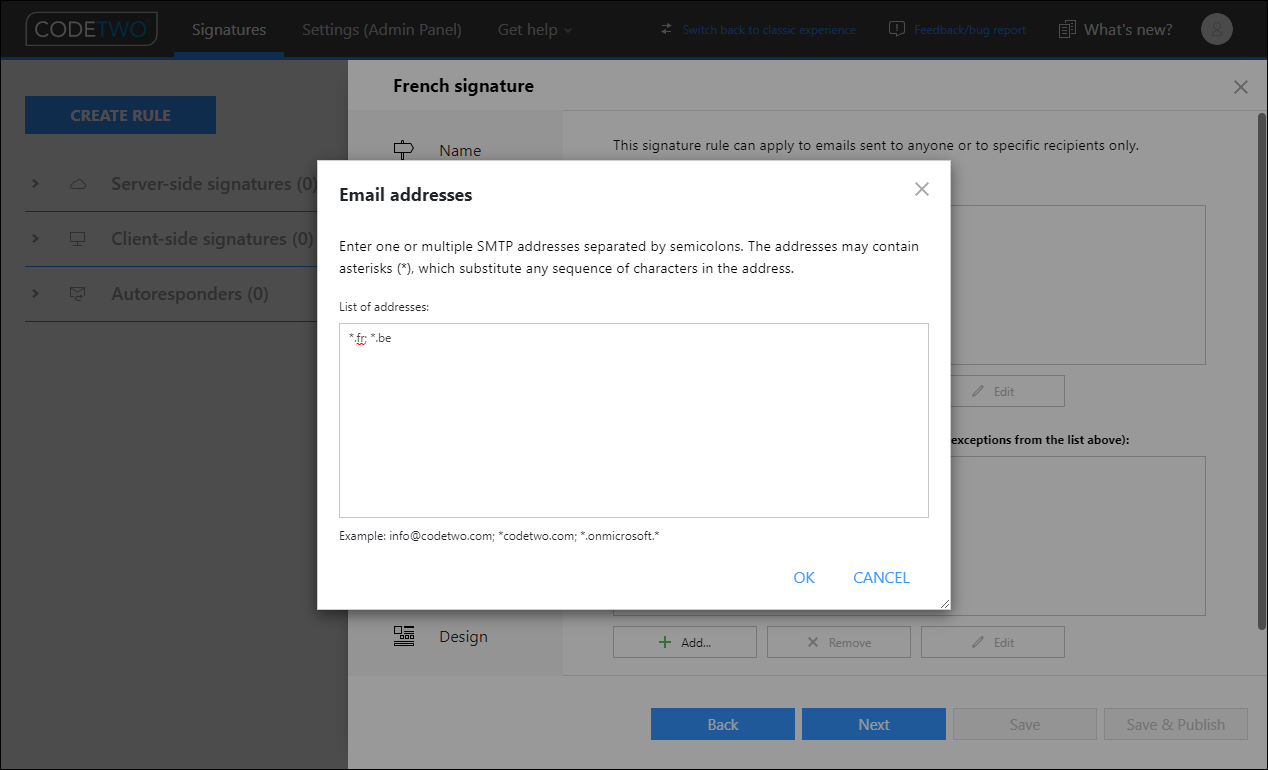Click the green plus icon on Add...
This screenshot has height=770, width=1268.
pos(666,642)
